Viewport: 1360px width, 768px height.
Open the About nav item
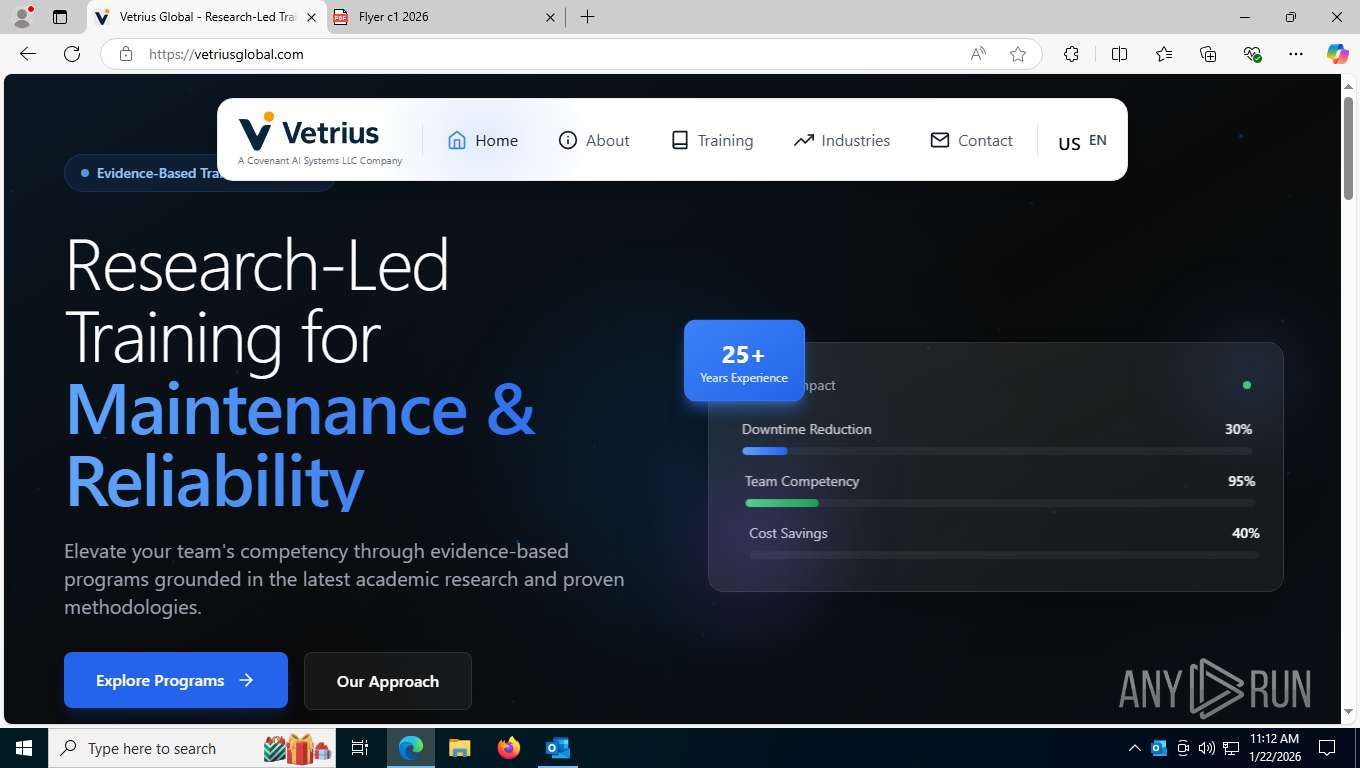click(594, 140)
